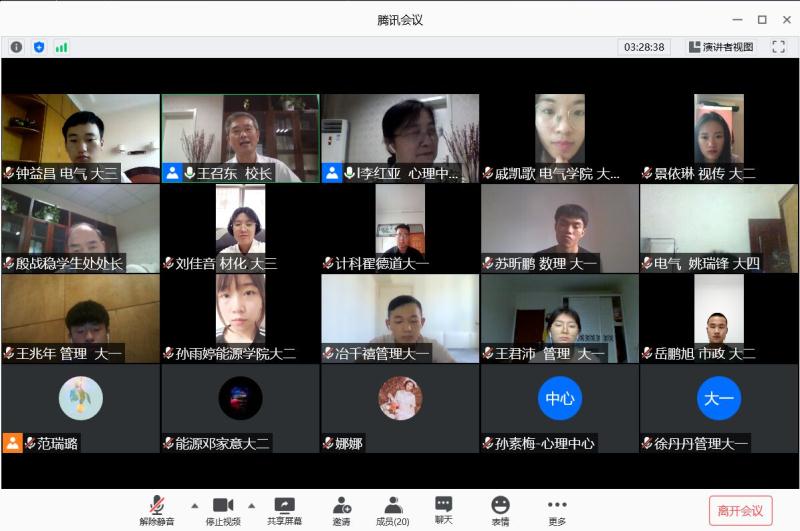Click 孙素梅-心理中心 avatar tile
The width and height of the screenshot is (800, 531).
[559, 400]
